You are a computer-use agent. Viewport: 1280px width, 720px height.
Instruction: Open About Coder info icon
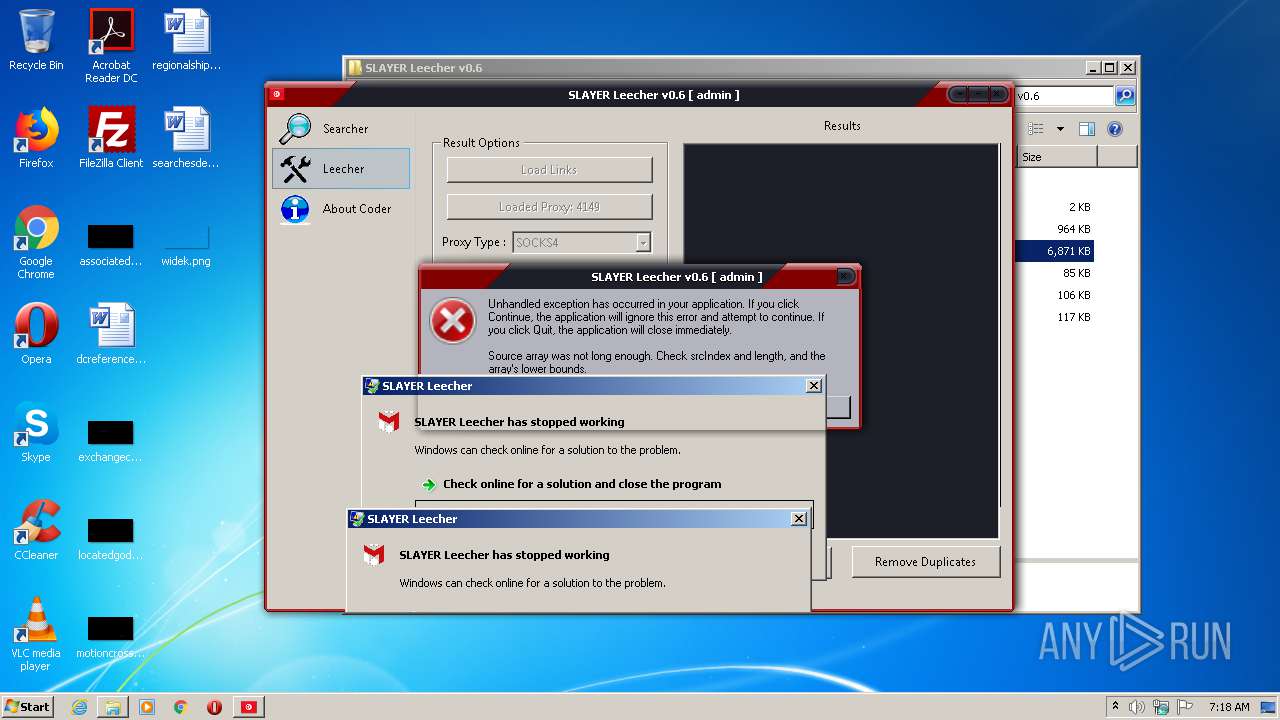click(295, 208)
